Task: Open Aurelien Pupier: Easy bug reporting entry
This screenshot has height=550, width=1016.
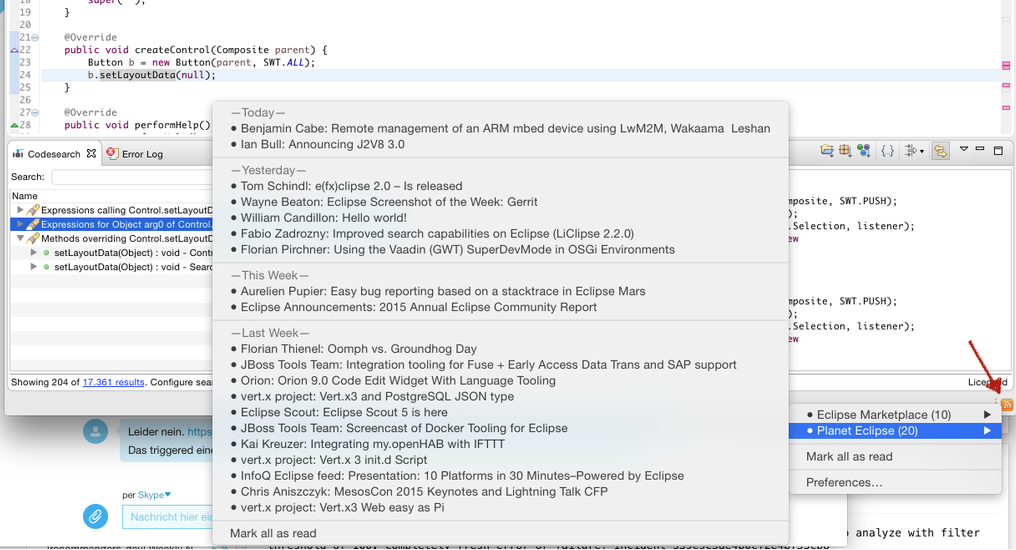Action: coord(500,292)
